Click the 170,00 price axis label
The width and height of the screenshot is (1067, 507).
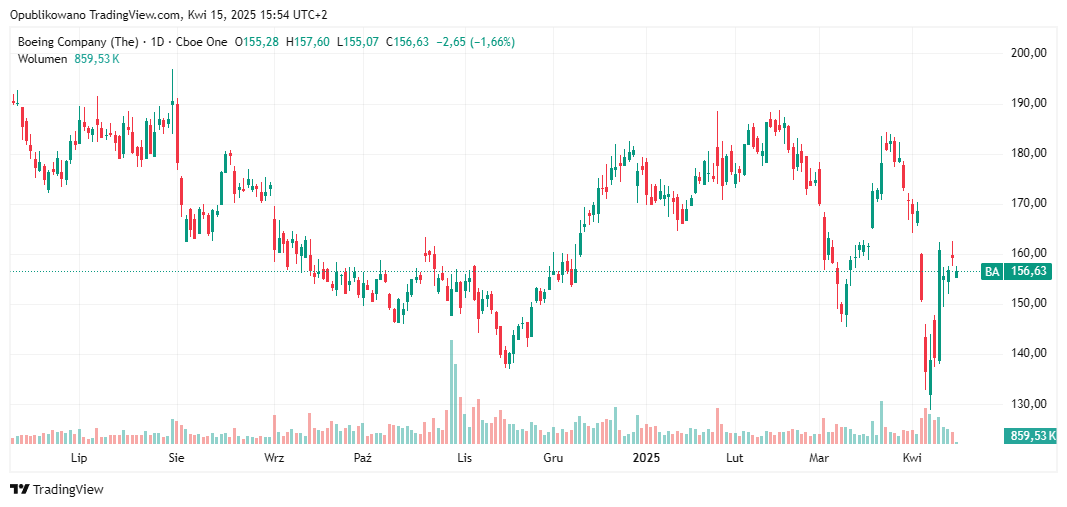tap(1028, 203)
